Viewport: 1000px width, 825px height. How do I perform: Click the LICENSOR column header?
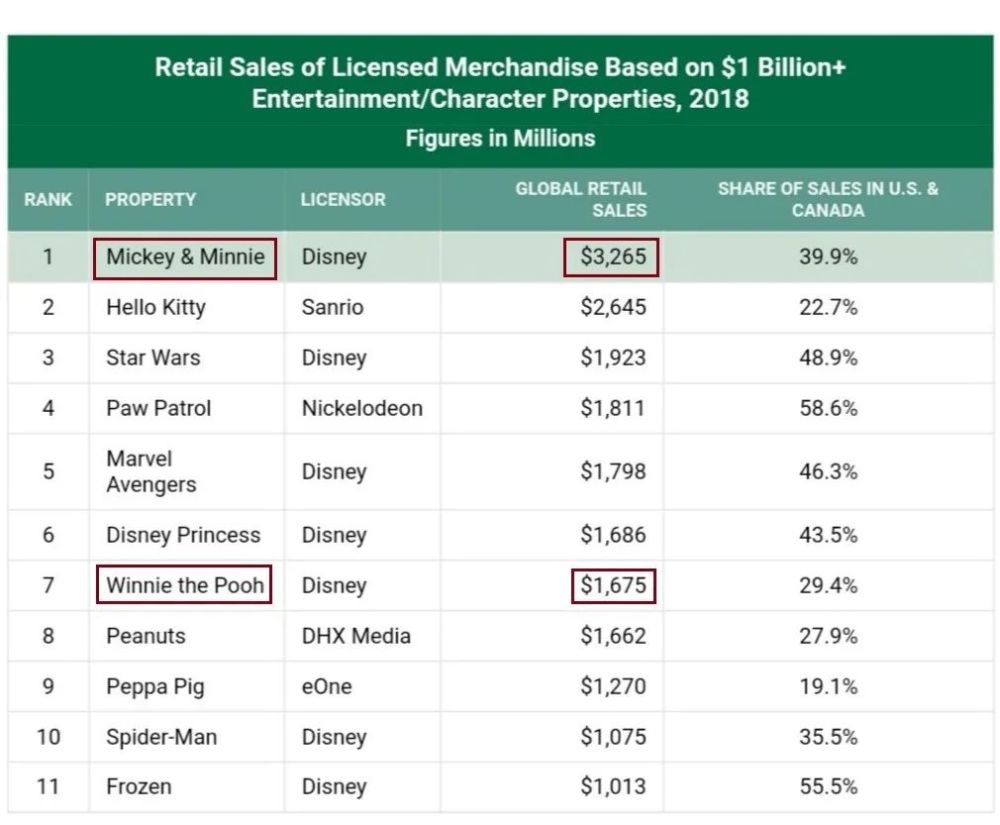coord(342,199)
